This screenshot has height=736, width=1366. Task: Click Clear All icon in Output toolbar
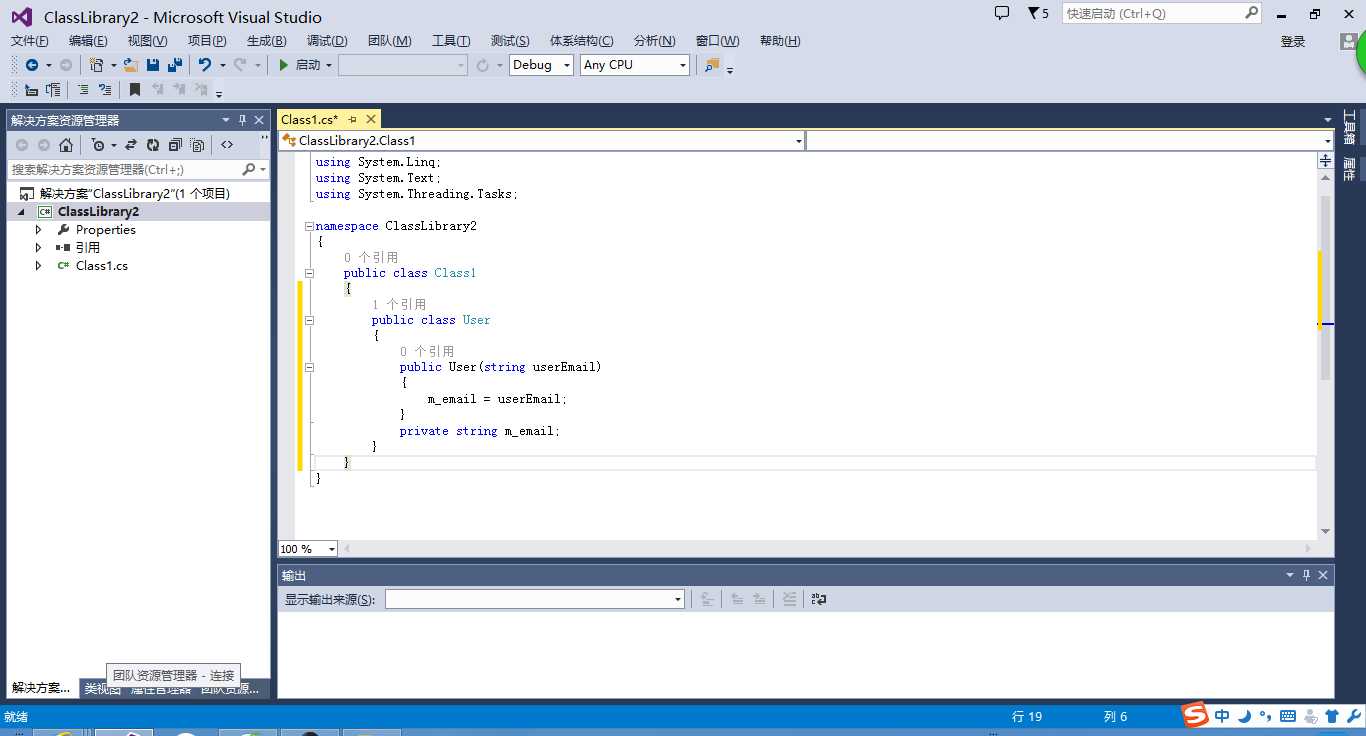(x=790, y=599)
